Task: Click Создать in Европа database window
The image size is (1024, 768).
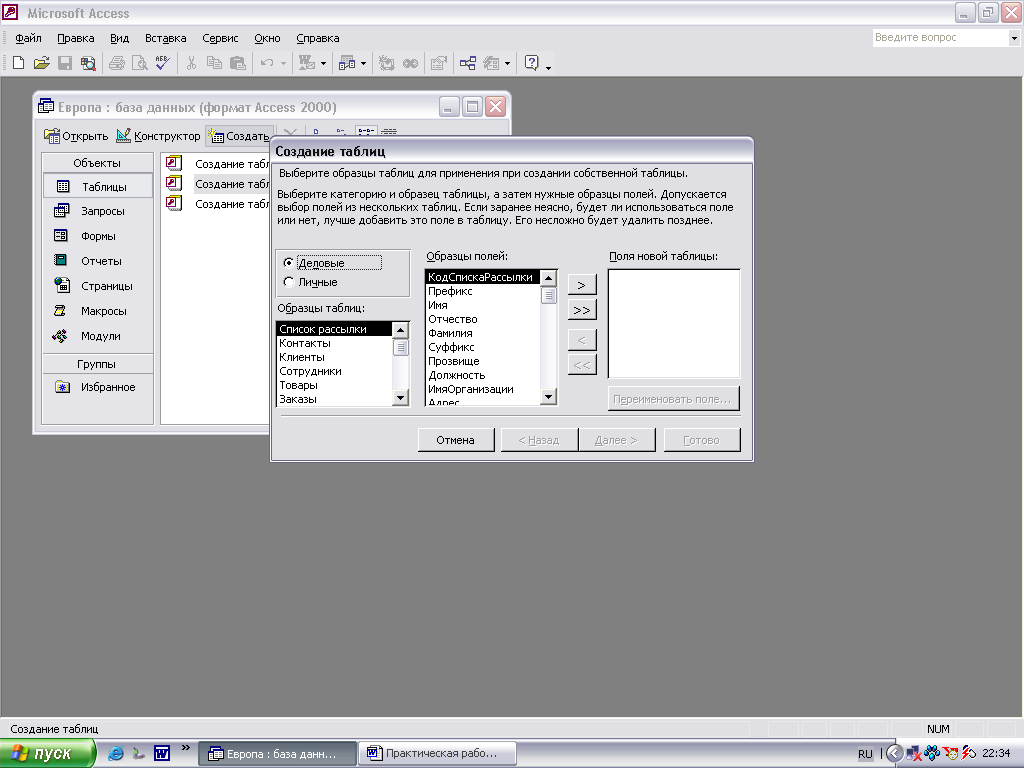Action: click(238, 136)
